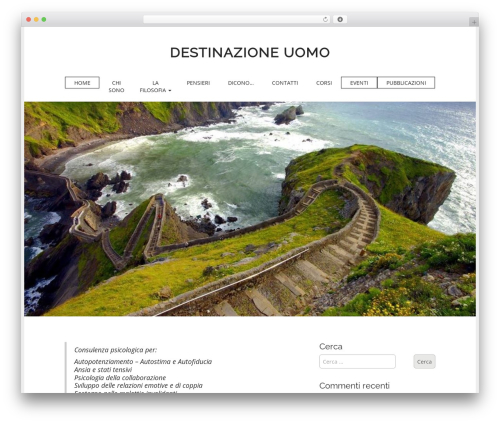
Task: Open the EVENTI menu button
Action: 359,83
